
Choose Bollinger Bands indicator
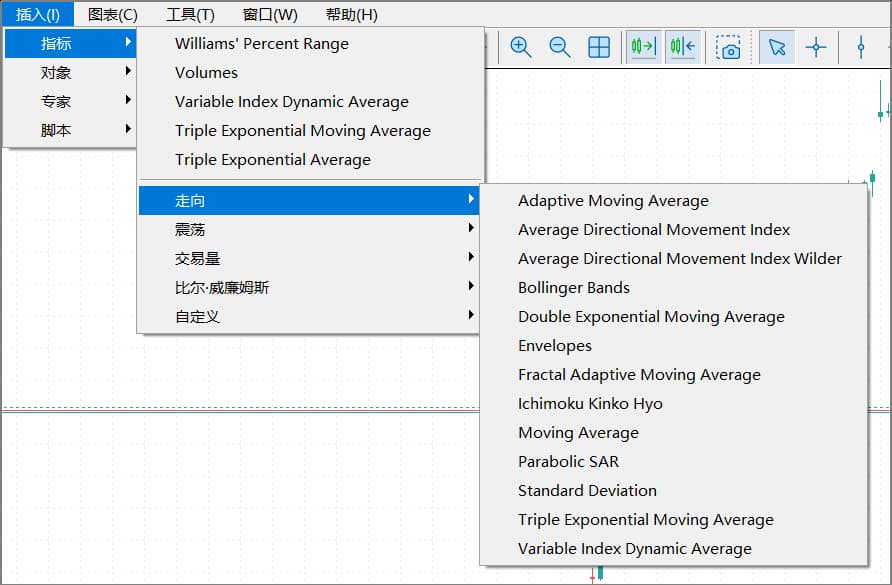tap(574, 288)
